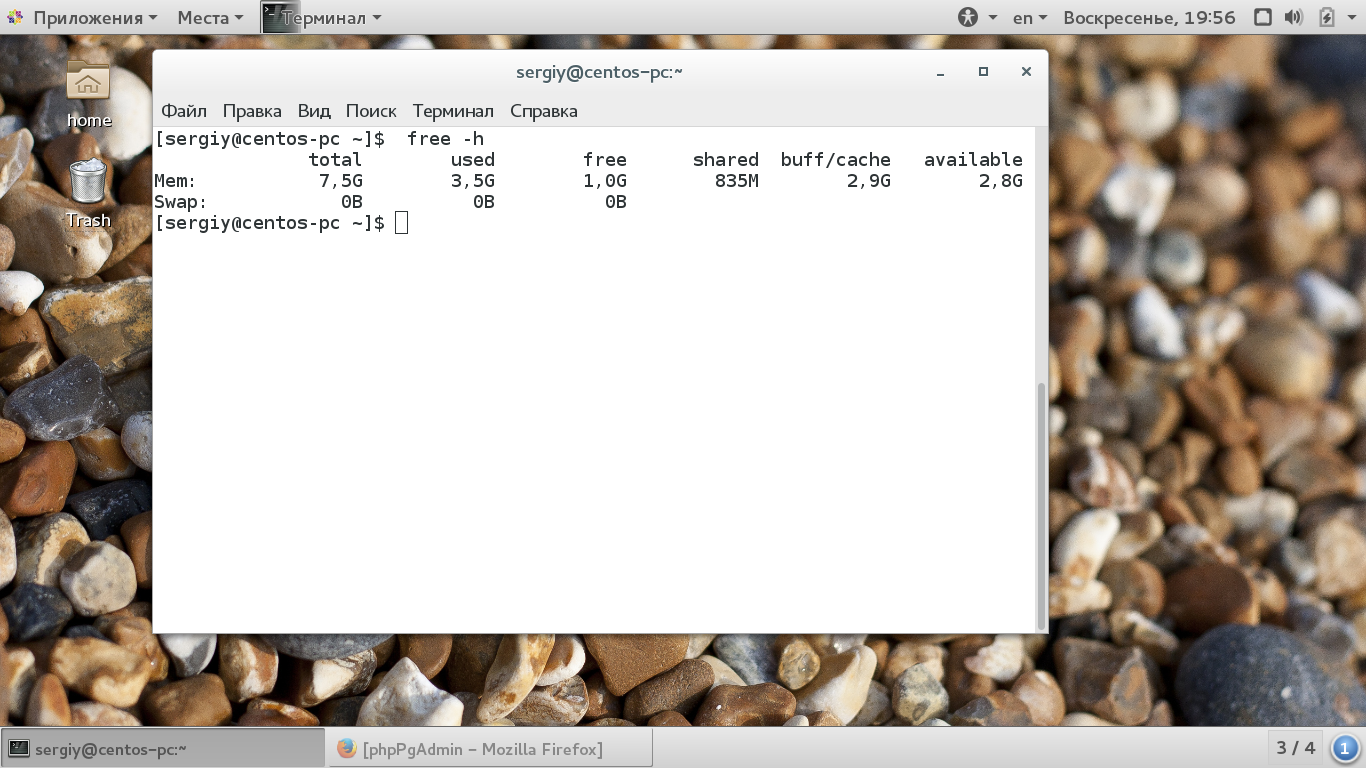Screen dimensions: 1366x768
Task: Open the Файл menu in terminal
Action: [x=184, y=111]
